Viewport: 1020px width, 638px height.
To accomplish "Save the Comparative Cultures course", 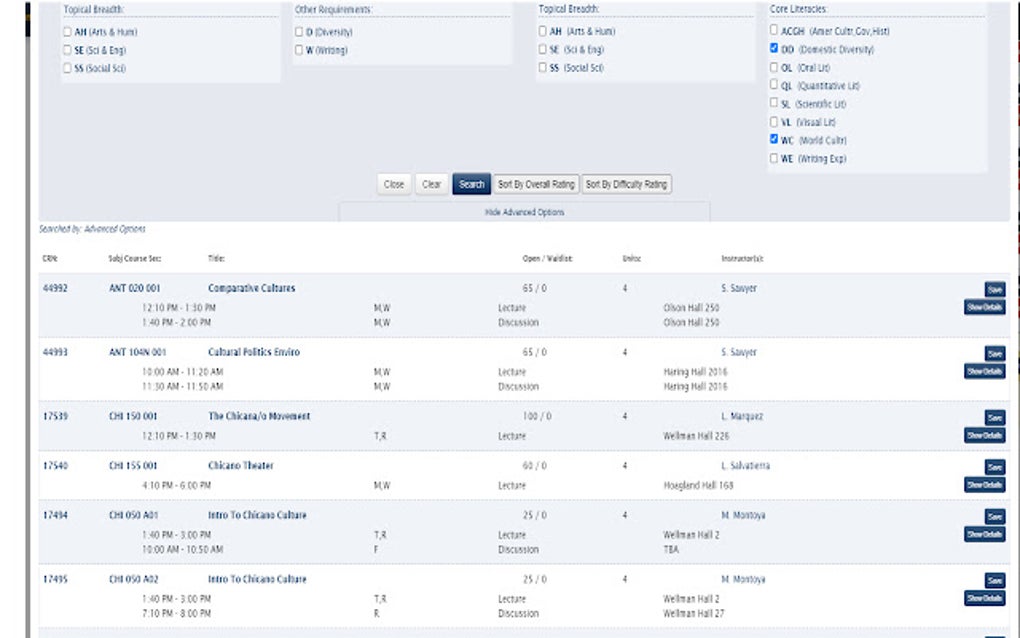I will [995, 289].
